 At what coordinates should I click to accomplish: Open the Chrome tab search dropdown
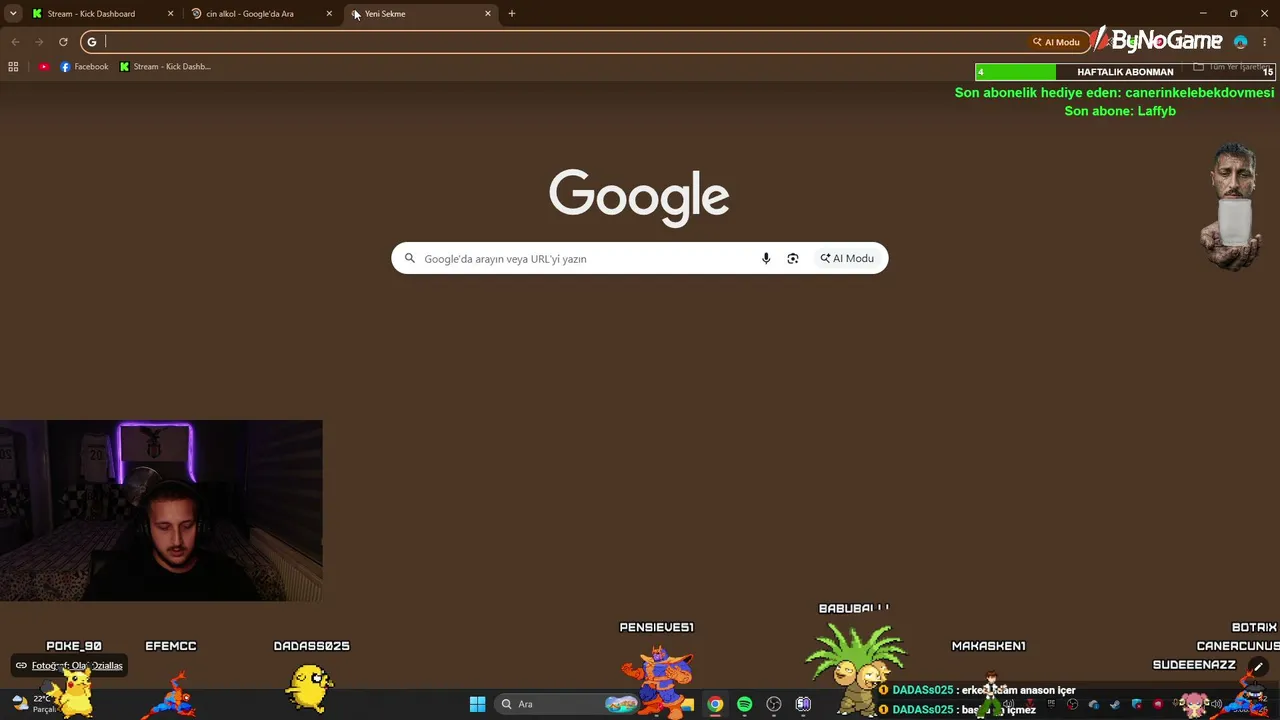click(x=13, y=13)
